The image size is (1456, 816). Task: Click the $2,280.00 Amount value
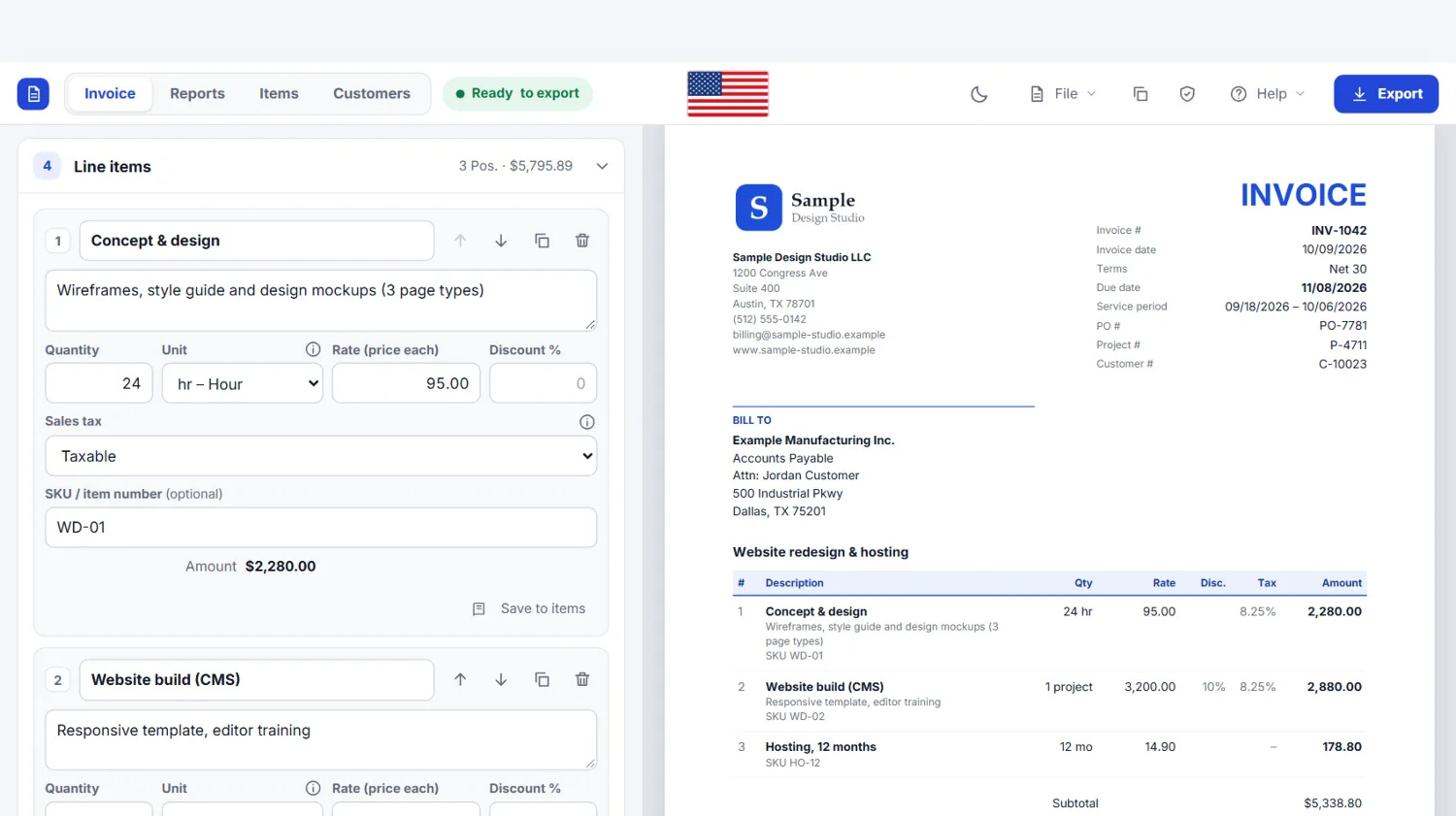[281, 567]
